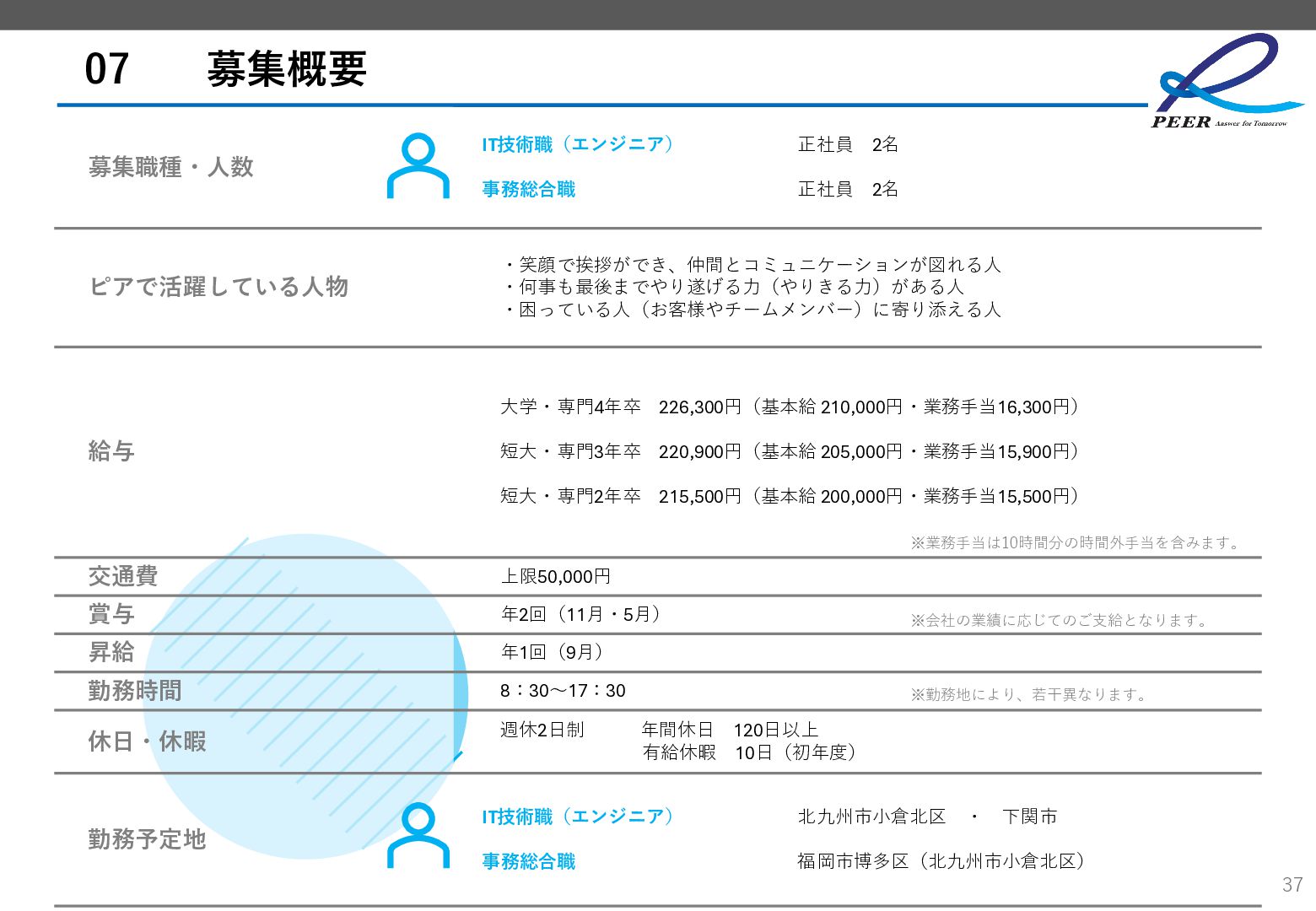The height and width of the screenshot is (911, 1316).
Task: Click the ピアで活躍している人物 label
Action: click(x=218, y=287)
